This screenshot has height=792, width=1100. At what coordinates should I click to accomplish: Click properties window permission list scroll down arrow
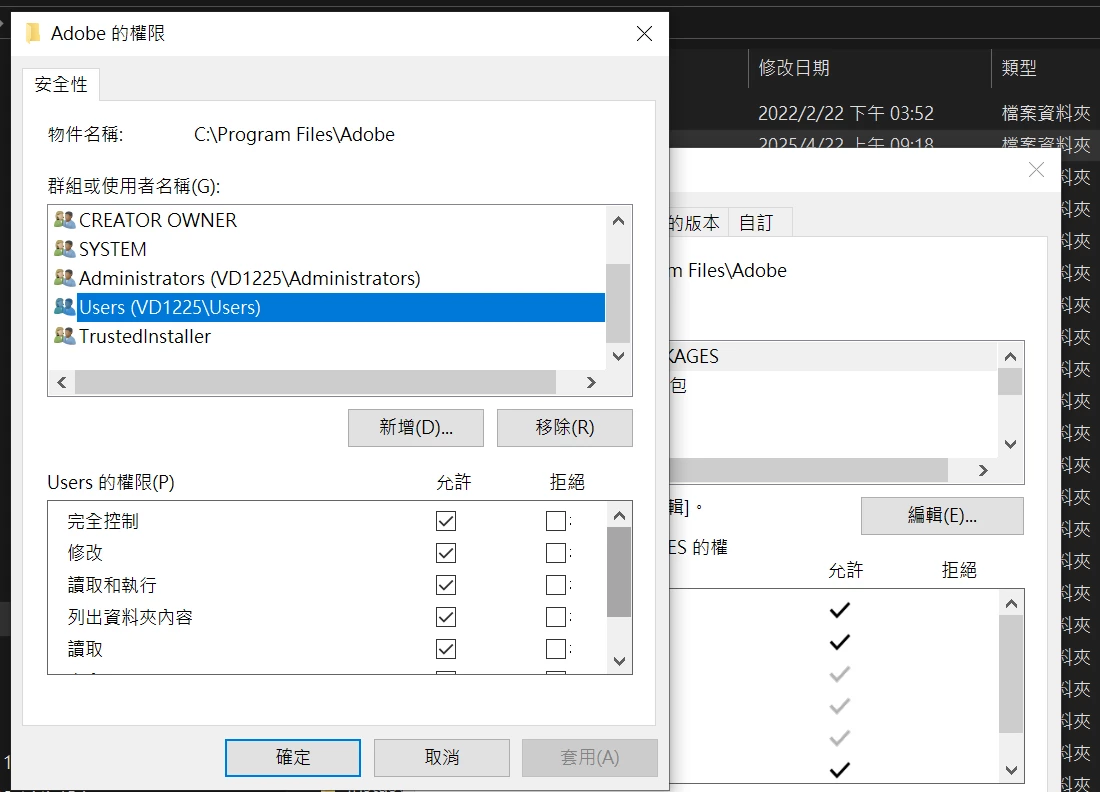tap(1011, 770)
